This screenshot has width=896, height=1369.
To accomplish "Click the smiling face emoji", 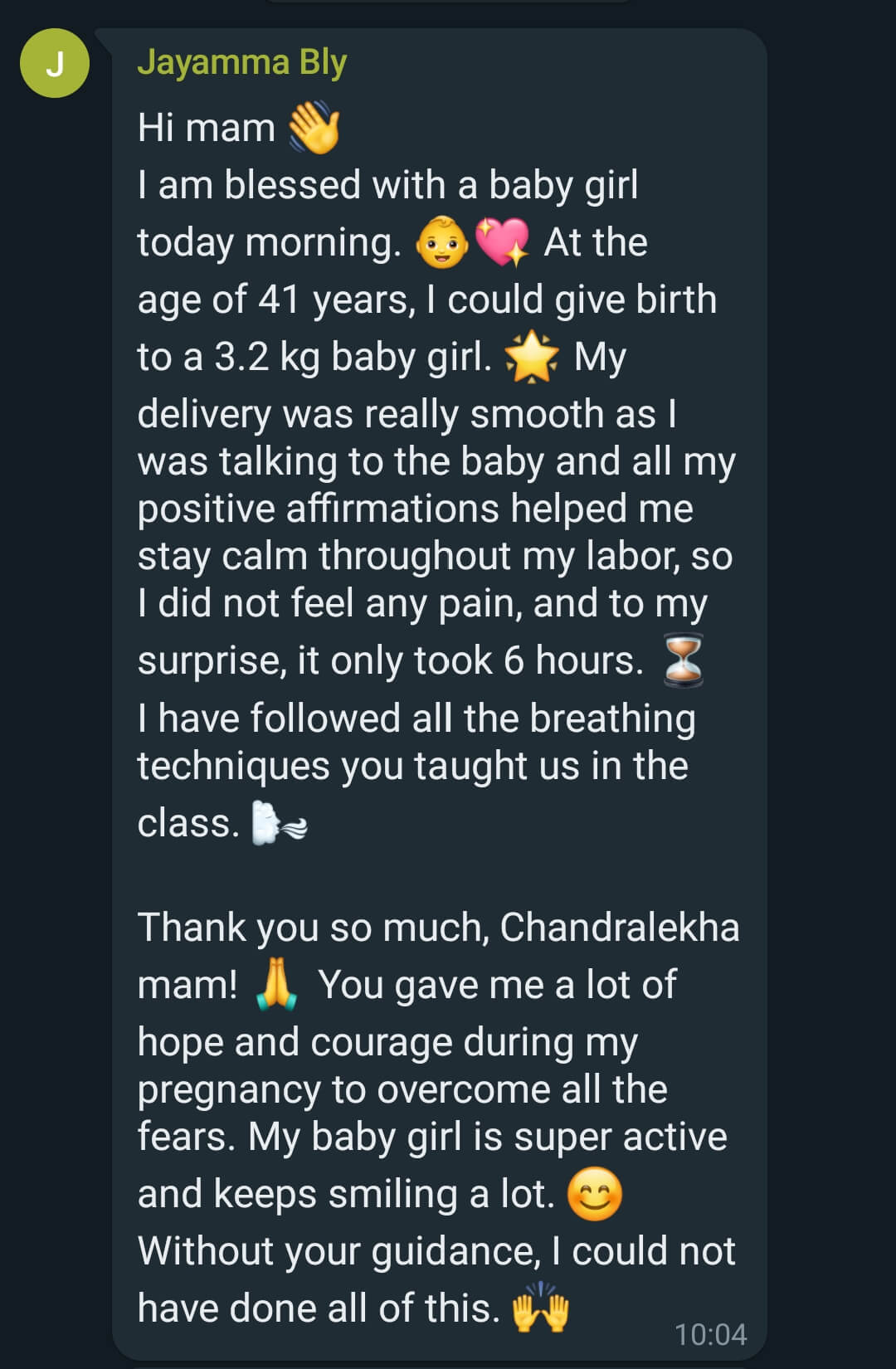I will (x=595, y=1194).
